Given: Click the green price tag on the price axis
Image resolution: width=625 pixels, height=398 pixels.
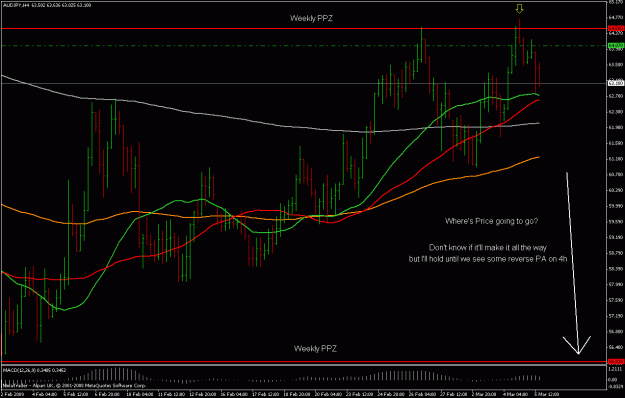Looking at the screenshot, I should (x=616, y=46).
